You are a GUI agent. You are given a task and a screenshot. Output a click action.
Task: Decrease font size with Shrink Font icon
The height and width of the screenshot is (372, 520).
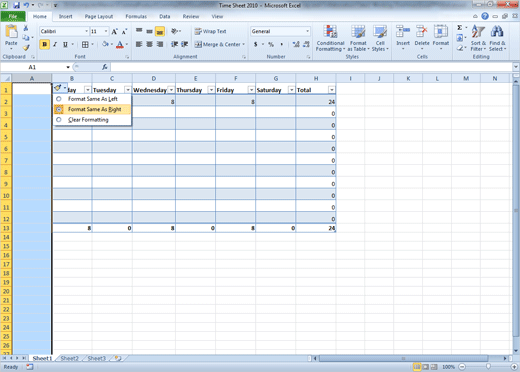(x=124, y=32)
